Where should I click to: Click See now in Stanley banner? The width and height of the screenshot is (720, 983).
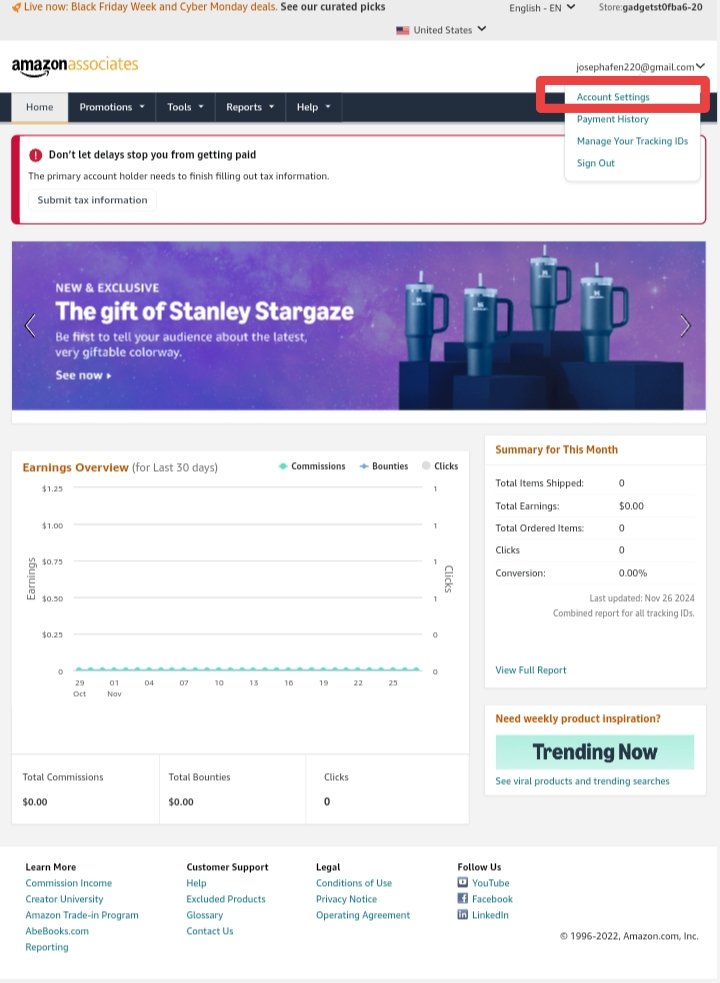(83, 375)
